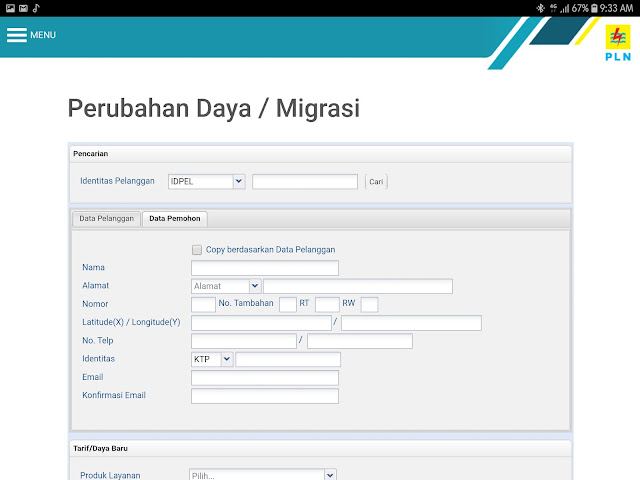Screen dimensions: 640x480
Task: Focus the Konfirmasi Email field
Action: point(265,396)
